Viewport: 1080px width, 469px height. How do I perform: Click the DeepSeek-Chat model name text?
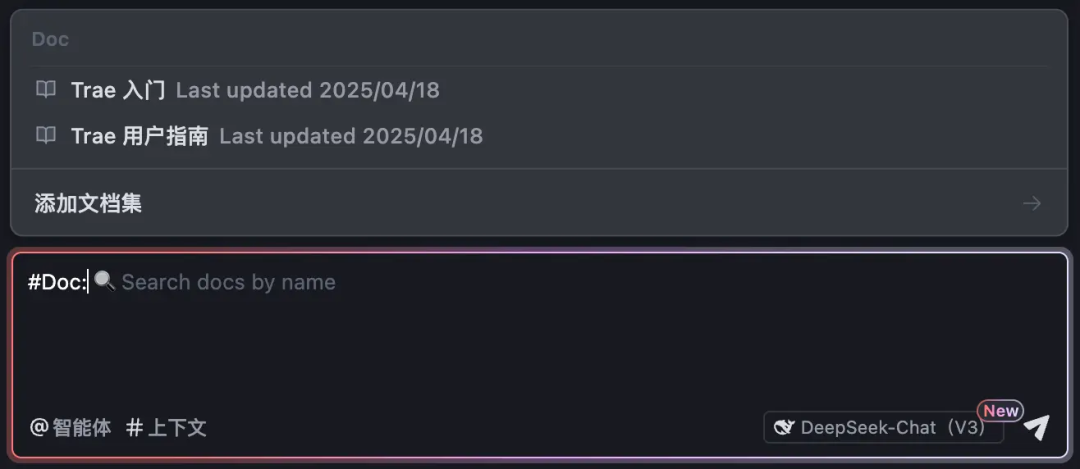click(868, 427)
